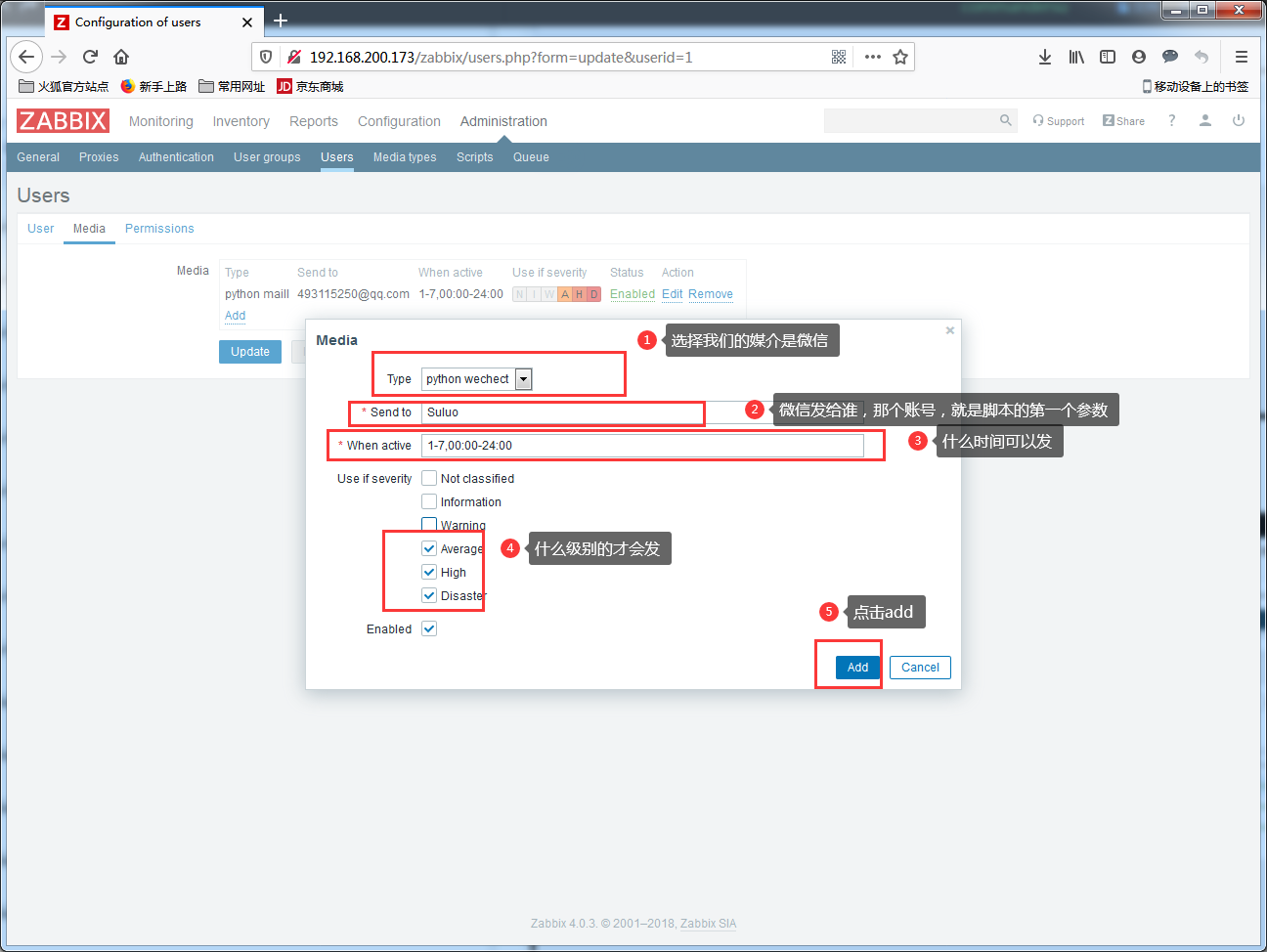Viewport: 1267px width, 952px height.
Task: Open page actions three-dot menu
Action: pyautogui.click(x=873, y=57)
